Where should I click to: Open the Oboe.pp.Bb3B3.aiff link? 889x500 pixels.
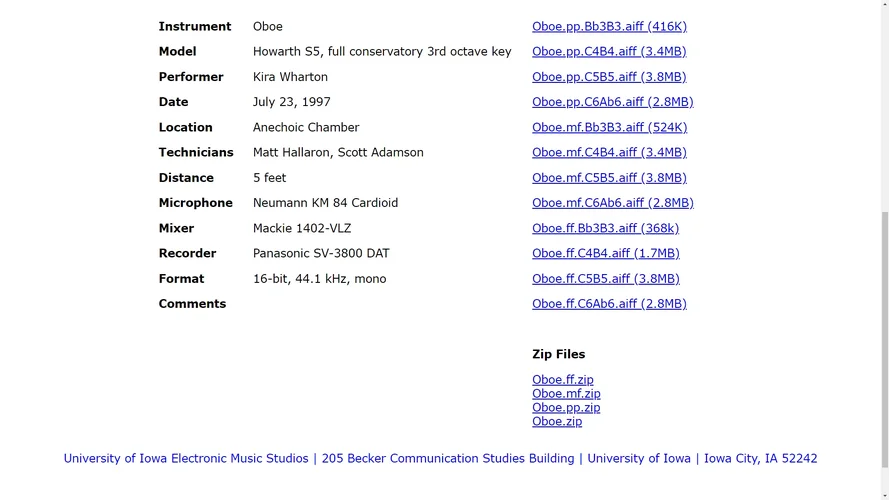point(609,27)
